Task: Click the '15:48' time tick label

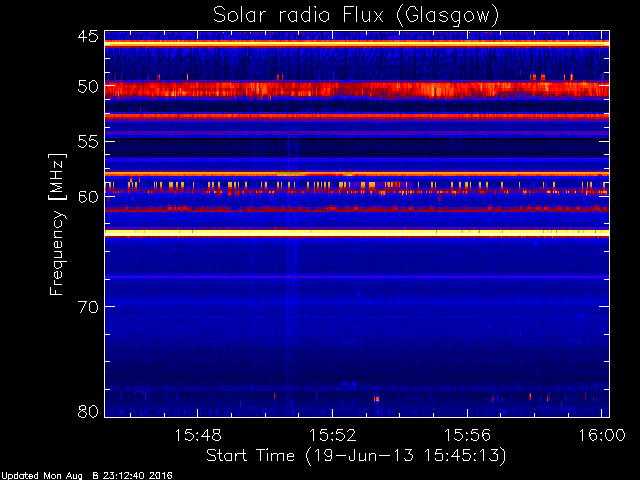Action: point(198,435)
